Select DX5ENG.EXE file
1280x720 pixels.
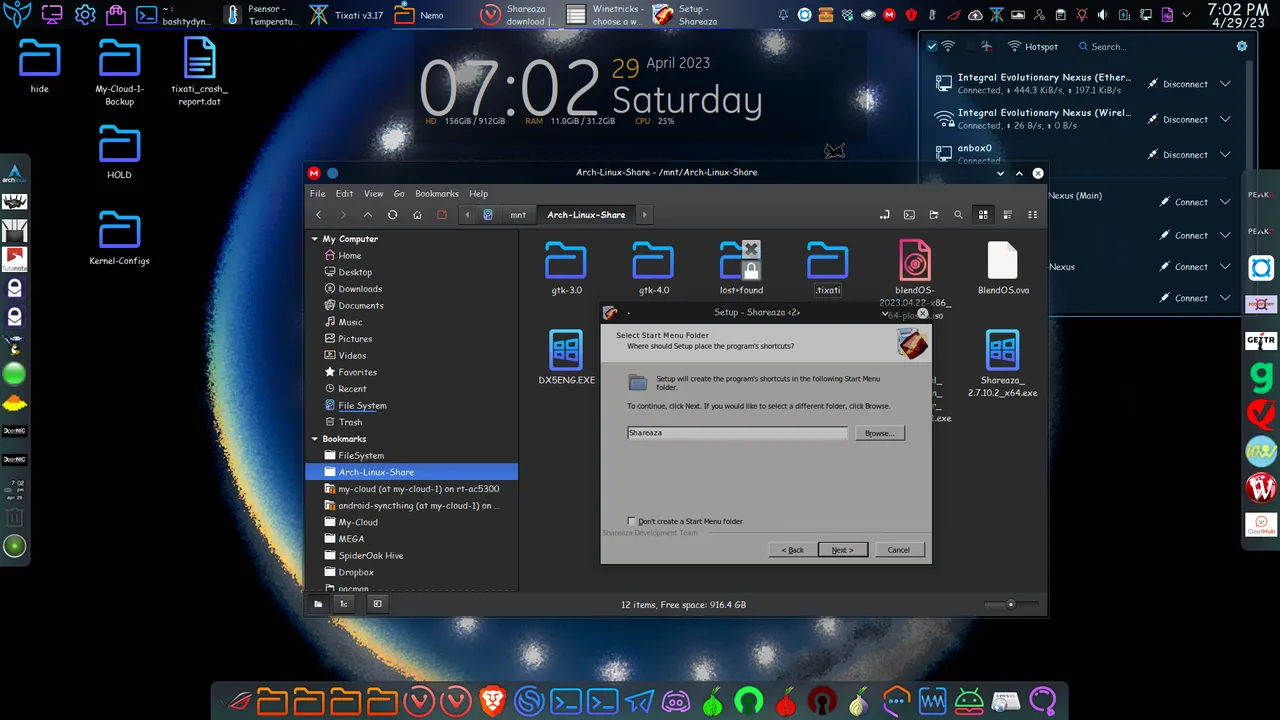[566, 357]
